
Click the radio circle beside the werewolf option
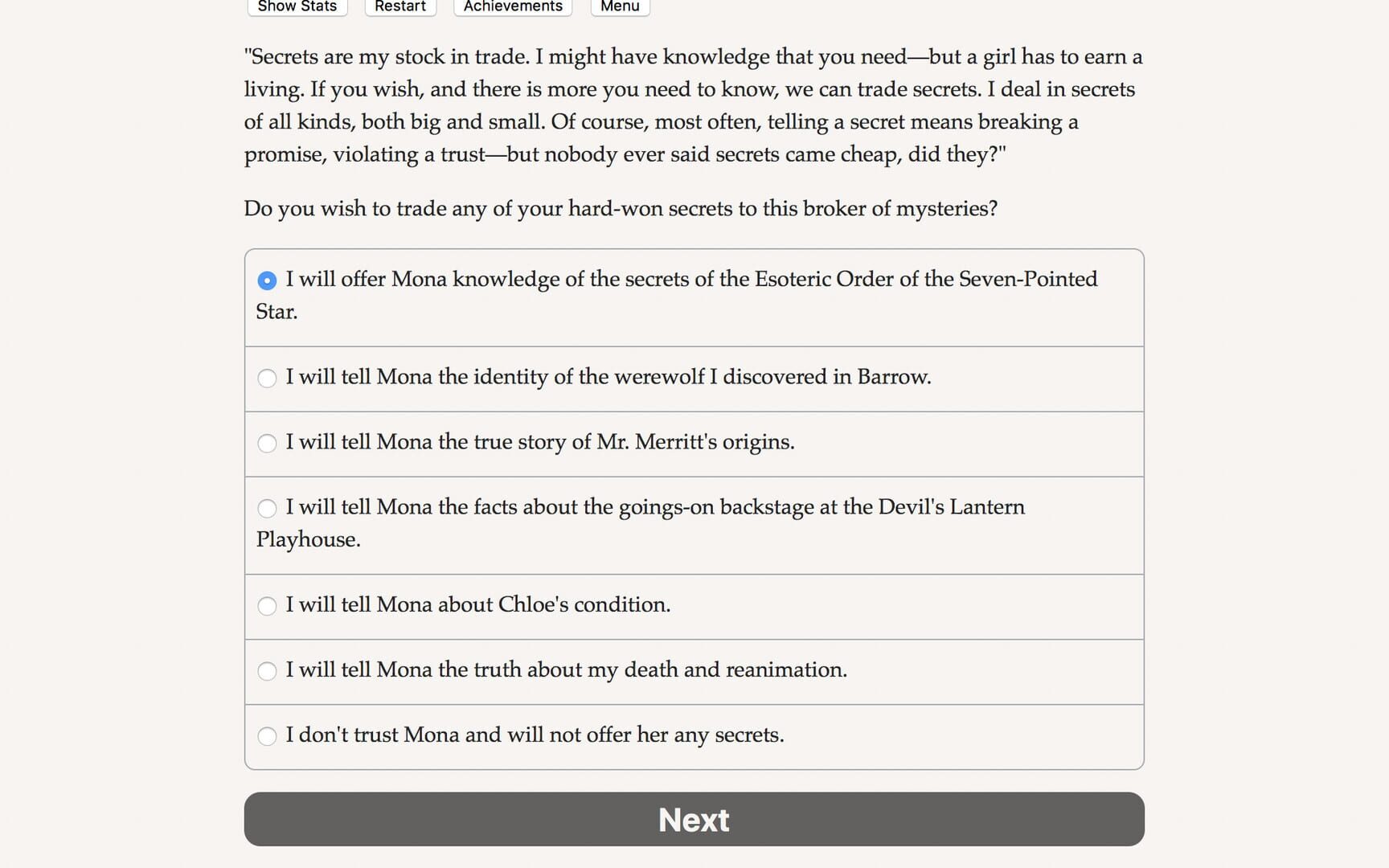[x=267, y=378]
